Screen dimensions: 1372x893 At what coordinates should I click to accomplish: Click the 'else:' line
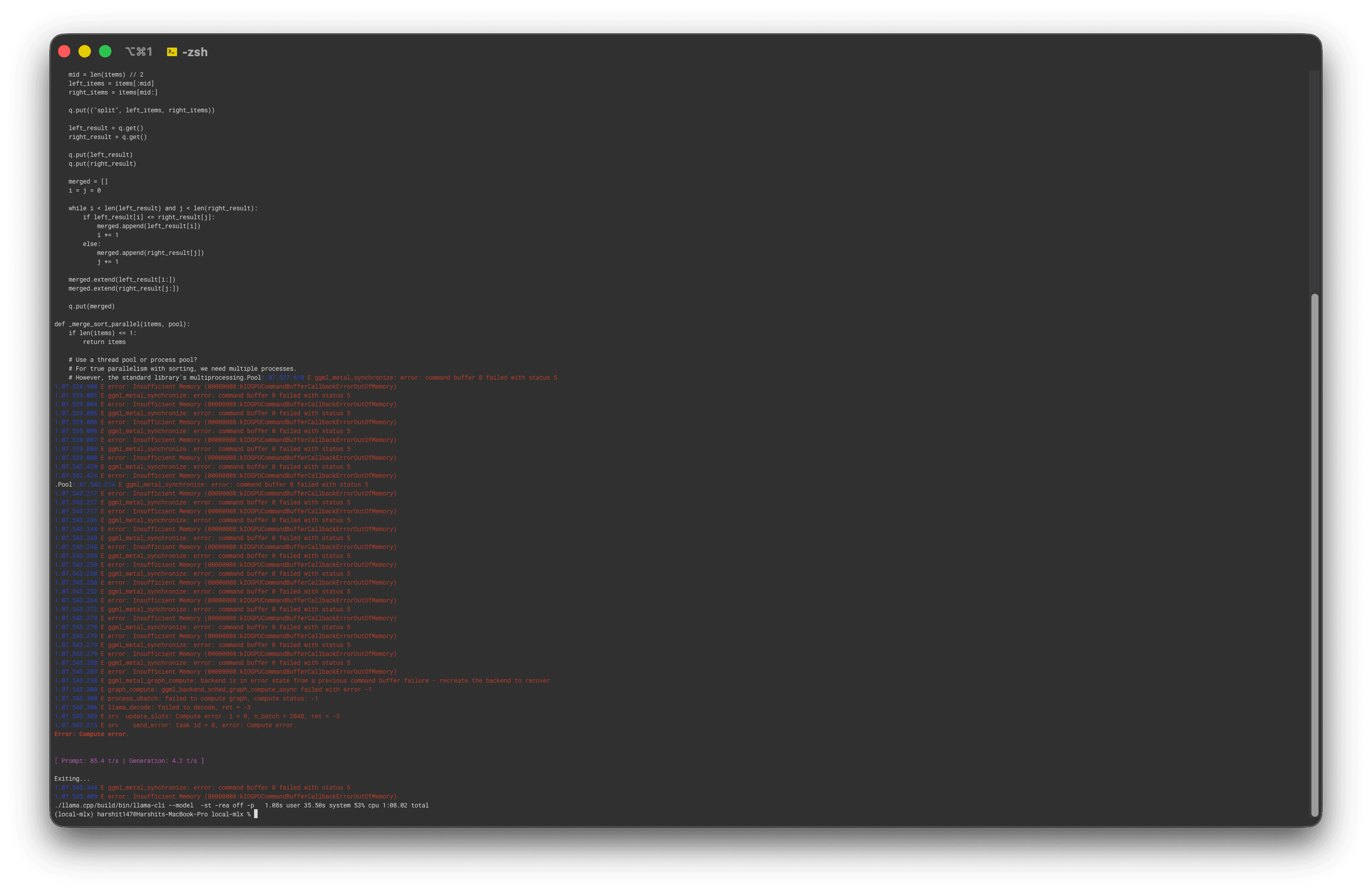pyautogui.click(x=92, y=244)
